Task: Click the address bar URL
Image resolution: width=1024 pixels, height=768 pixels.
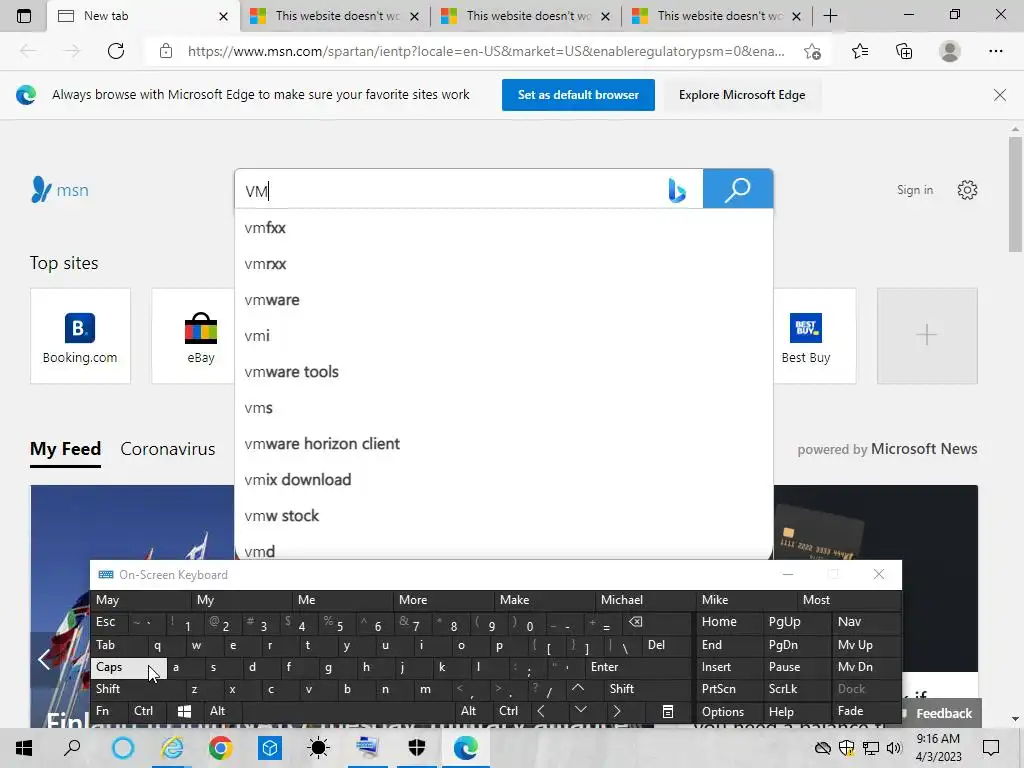Action: pyautogui.click(x=486, y=51)
